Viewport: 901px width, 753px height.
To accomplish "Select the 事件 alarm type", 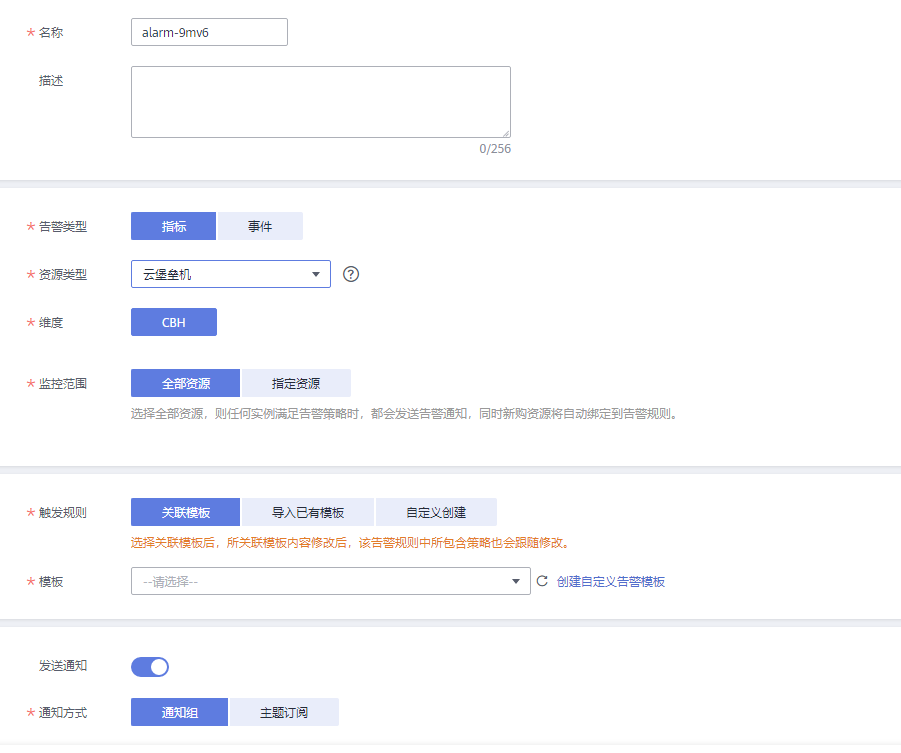I will click(x=260, y=226).
